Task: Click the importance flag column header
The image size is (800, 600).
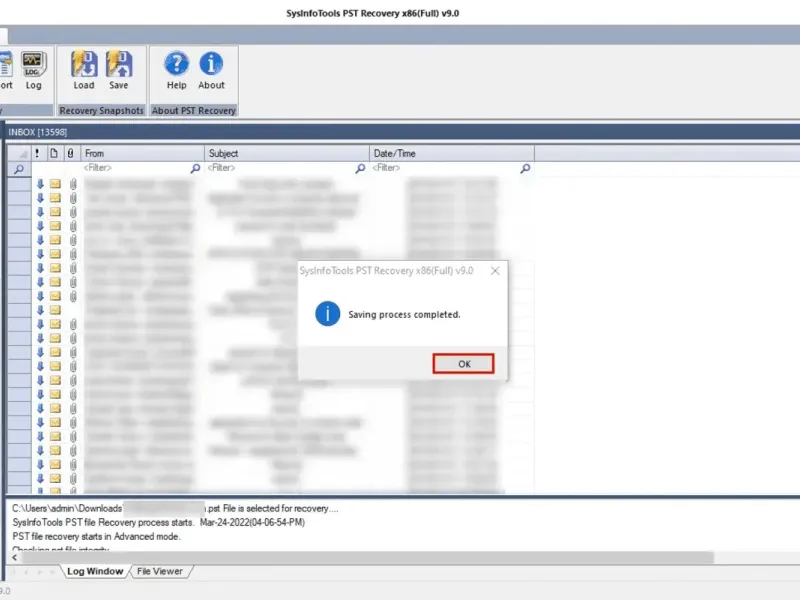Action: 37,153
